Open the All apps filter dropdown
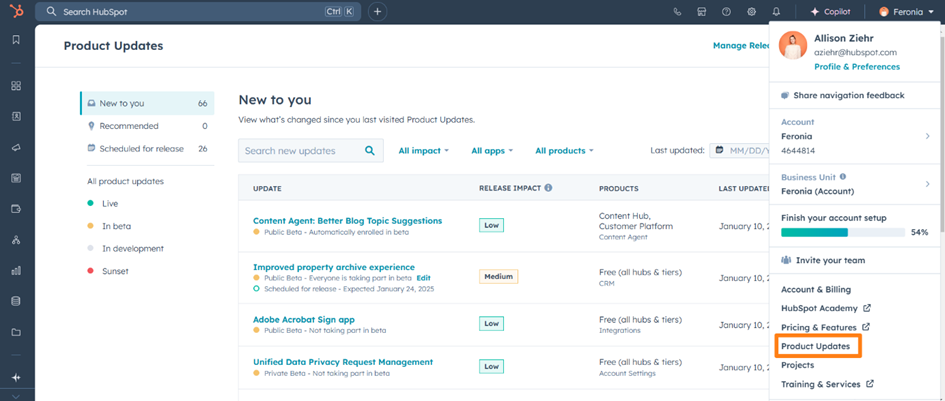The height and width of the screenshot is (401, 945). pos(492,151)
